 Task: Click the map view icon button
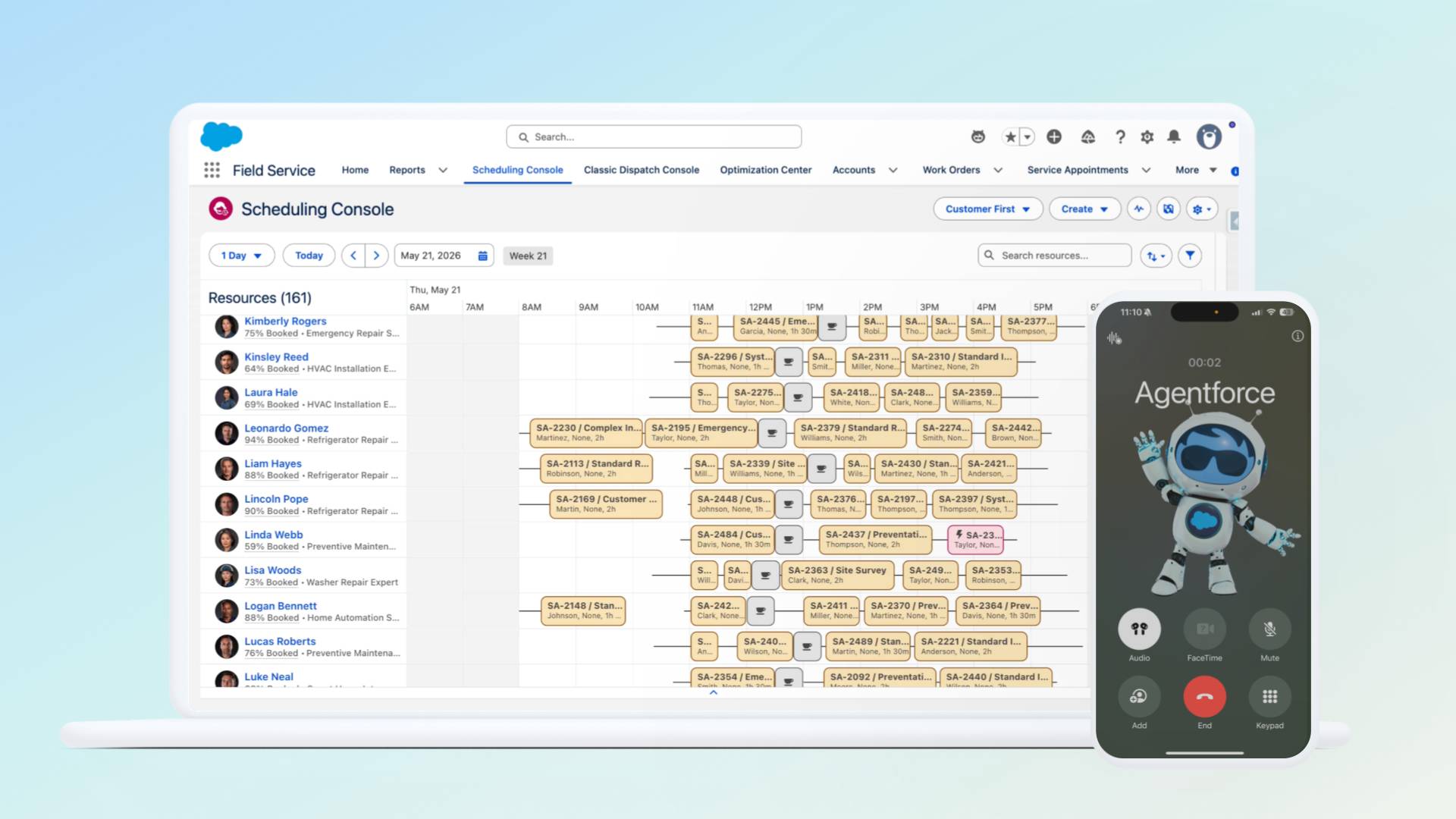pos(1169,209)
